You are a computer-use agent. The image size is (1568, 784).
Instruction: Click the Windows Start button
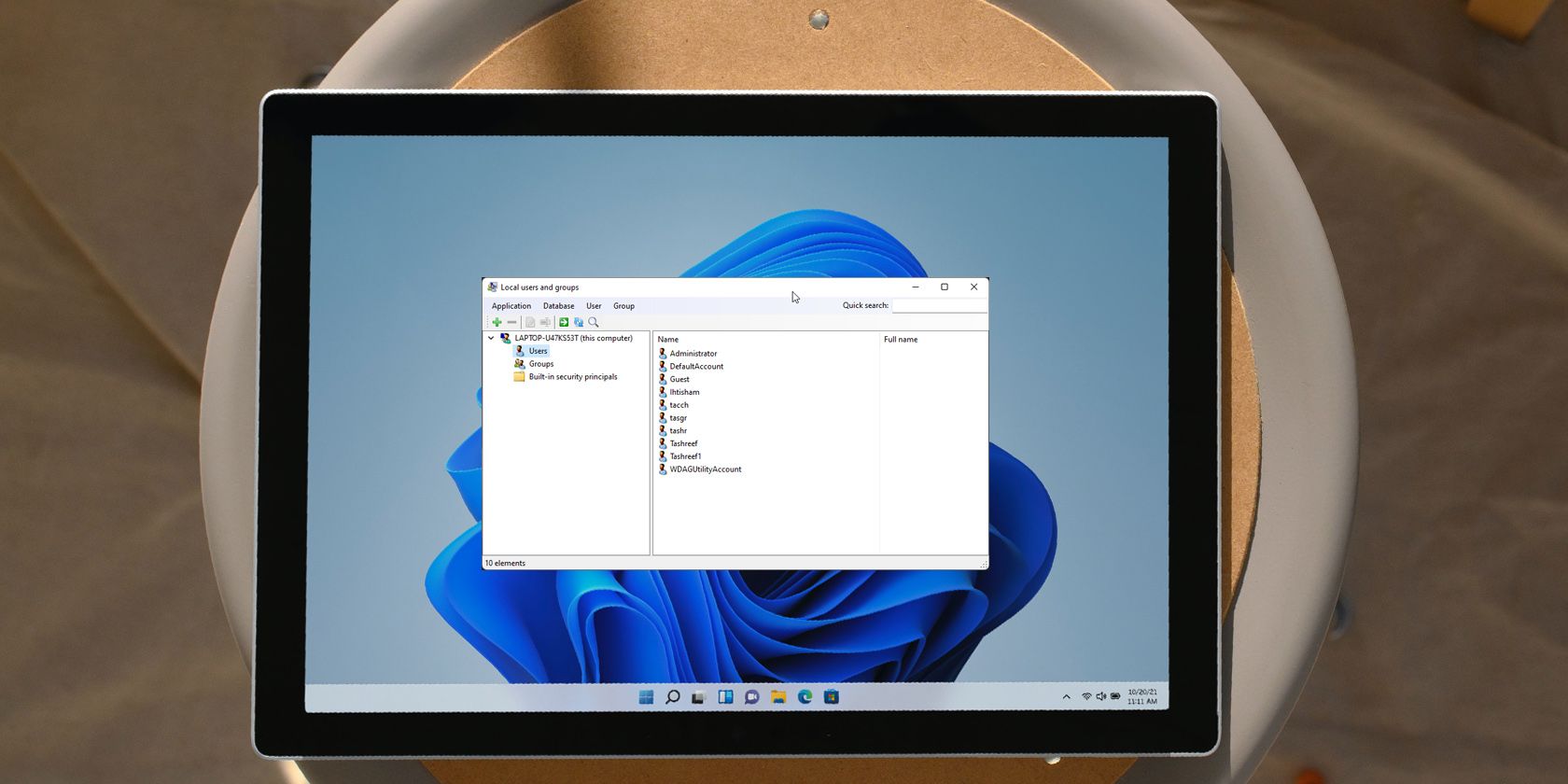pos(646,697)
